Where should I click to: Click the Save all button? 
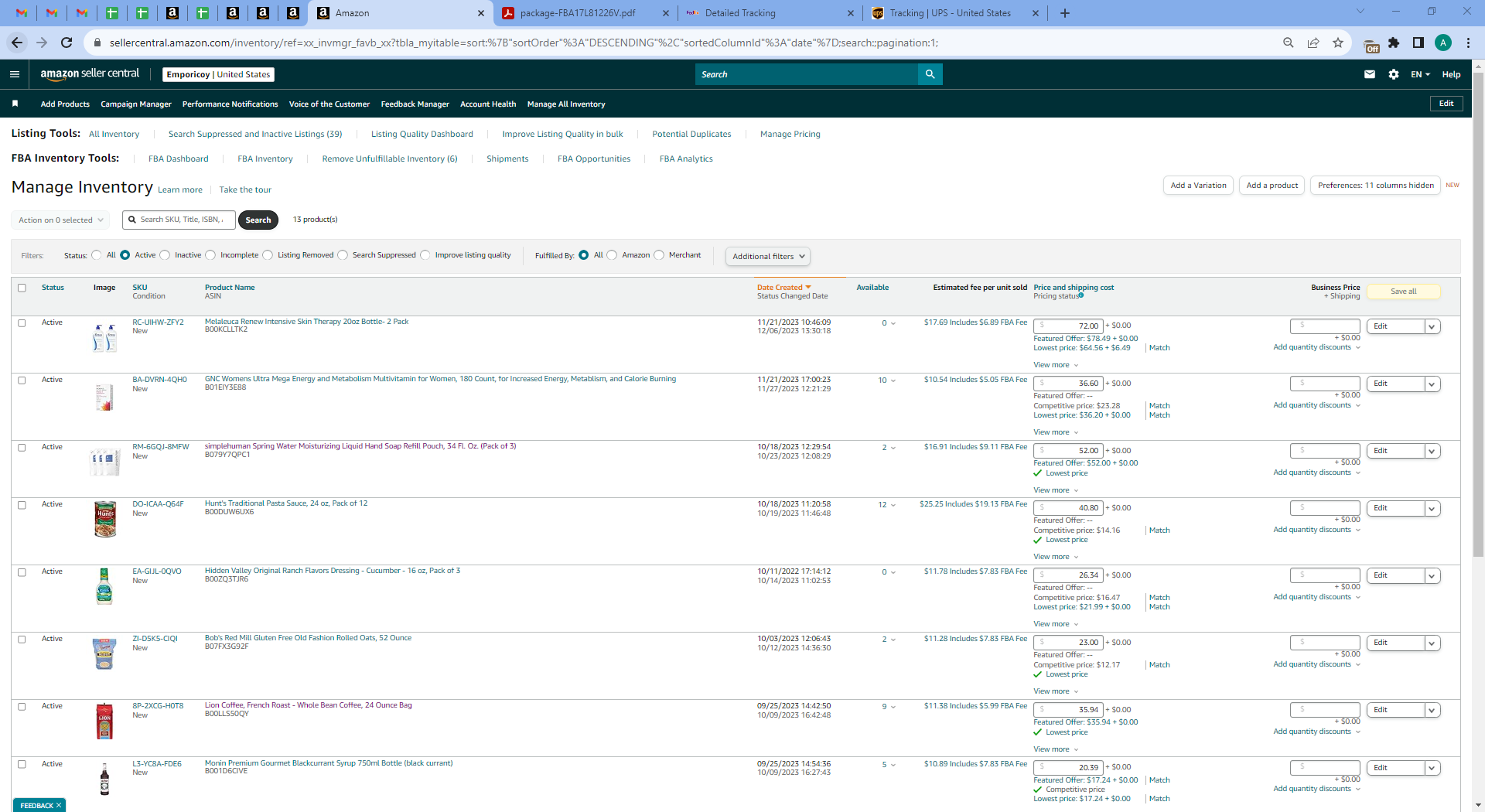coord(1404,292)
